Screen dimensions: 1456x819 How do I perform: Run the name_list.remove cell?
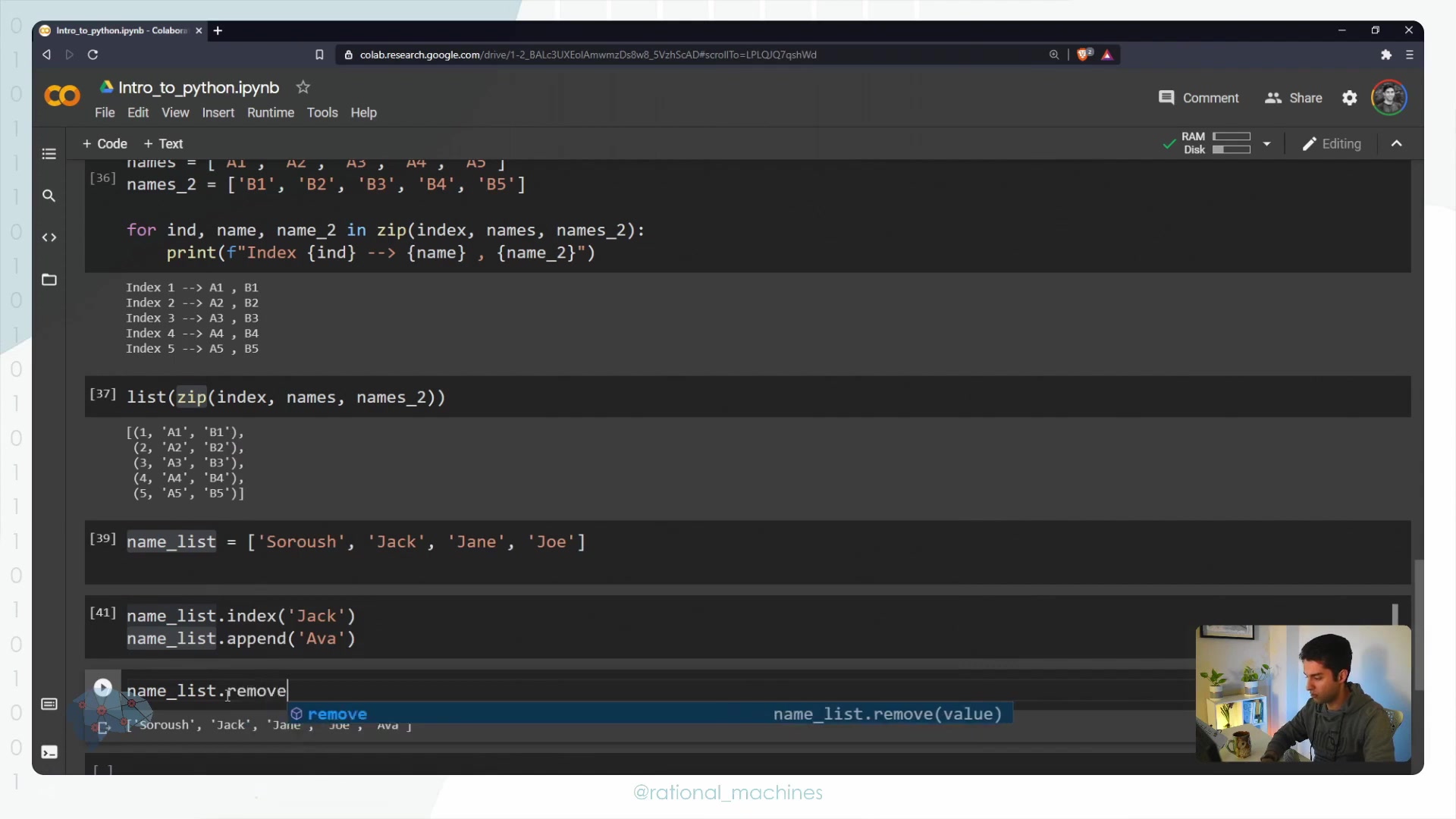click(102, 688)
